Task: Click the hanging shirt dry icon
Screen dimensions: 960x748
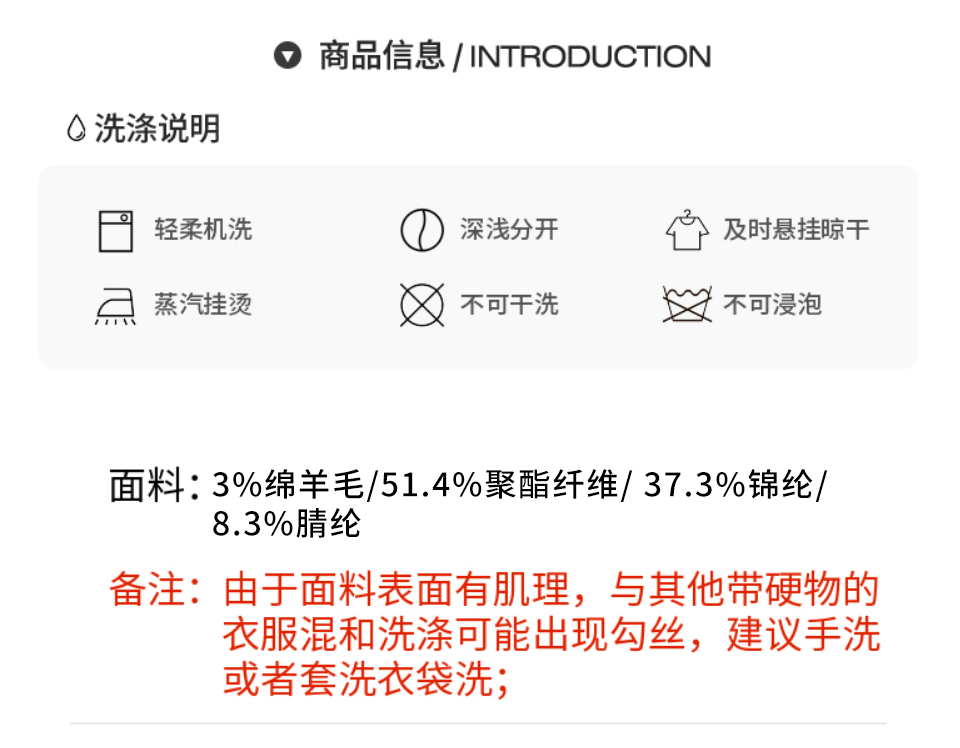Action: pyautogui.click(x=686, y=229)
